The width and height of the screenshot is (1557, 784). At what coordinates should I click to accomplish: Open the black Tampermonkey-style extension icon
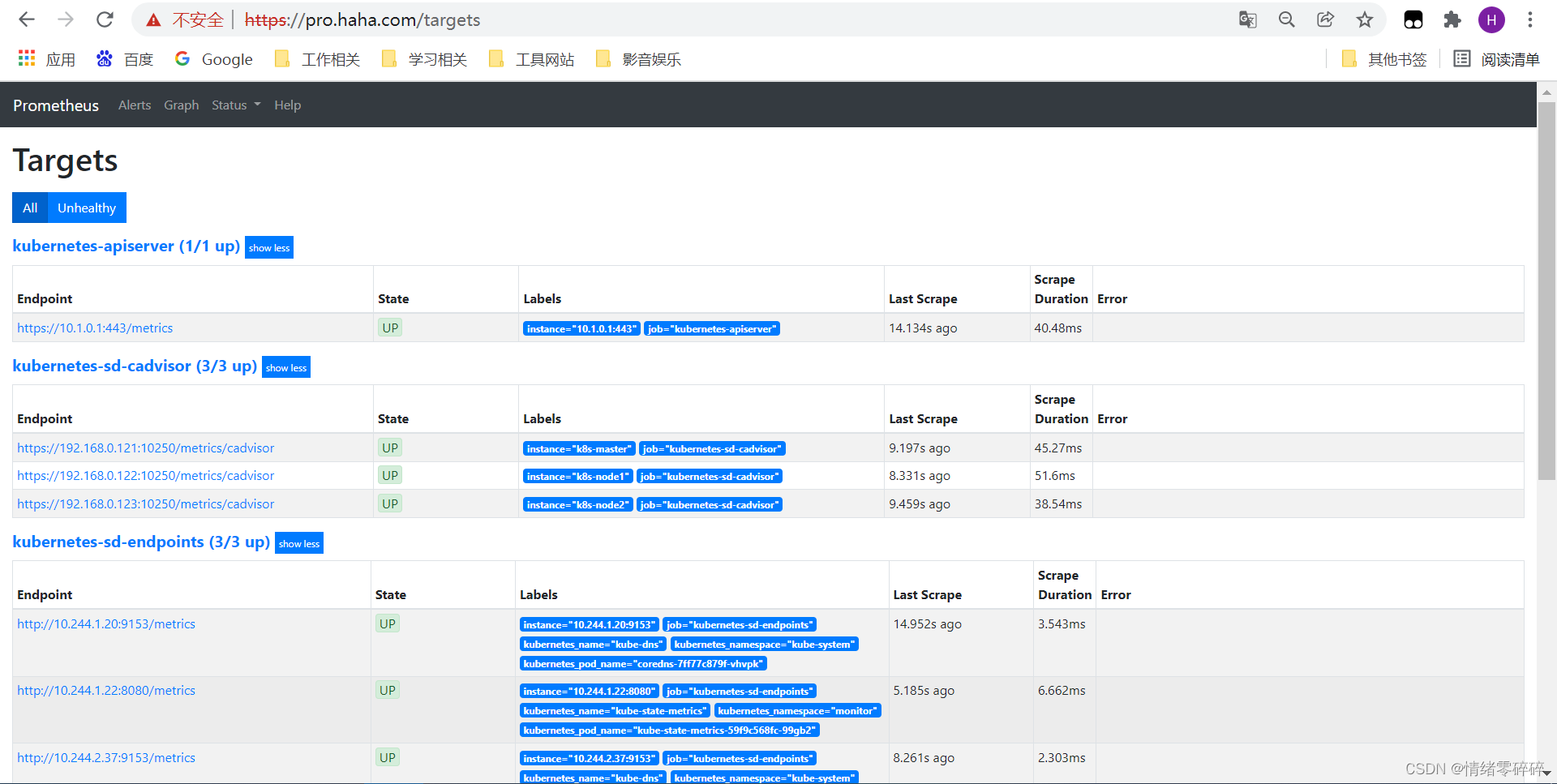(1413, 19)
